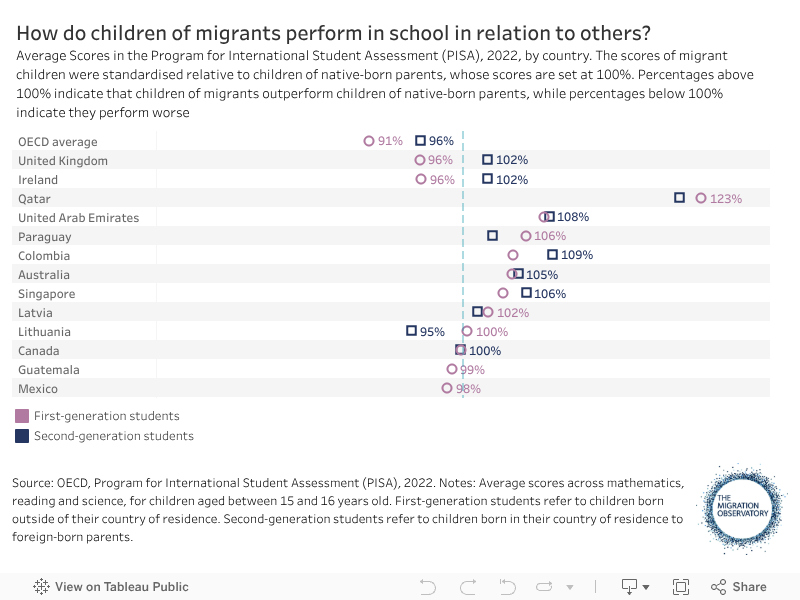Enter full screen mode
800x600 pixels.
point(681,587)
